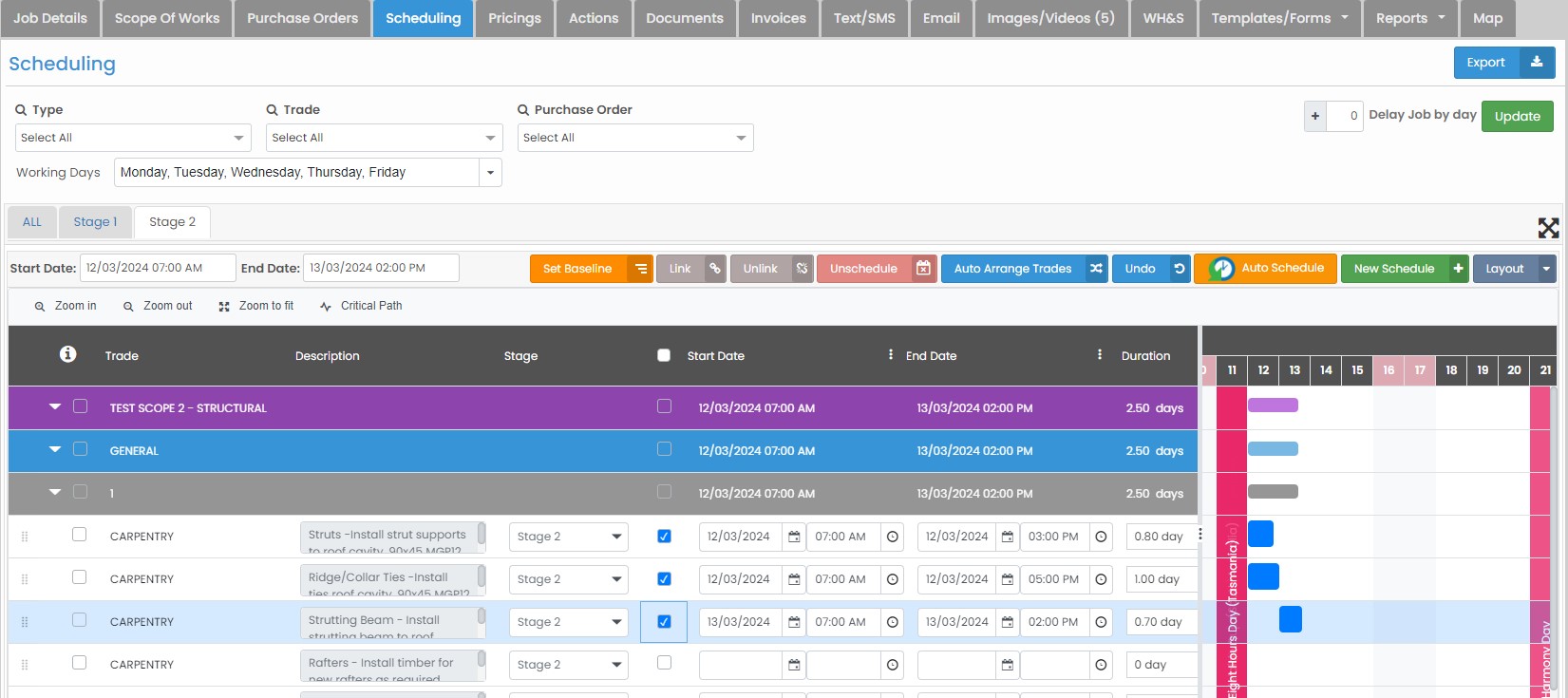Click the Zoom in magnifier

[66, 306]
